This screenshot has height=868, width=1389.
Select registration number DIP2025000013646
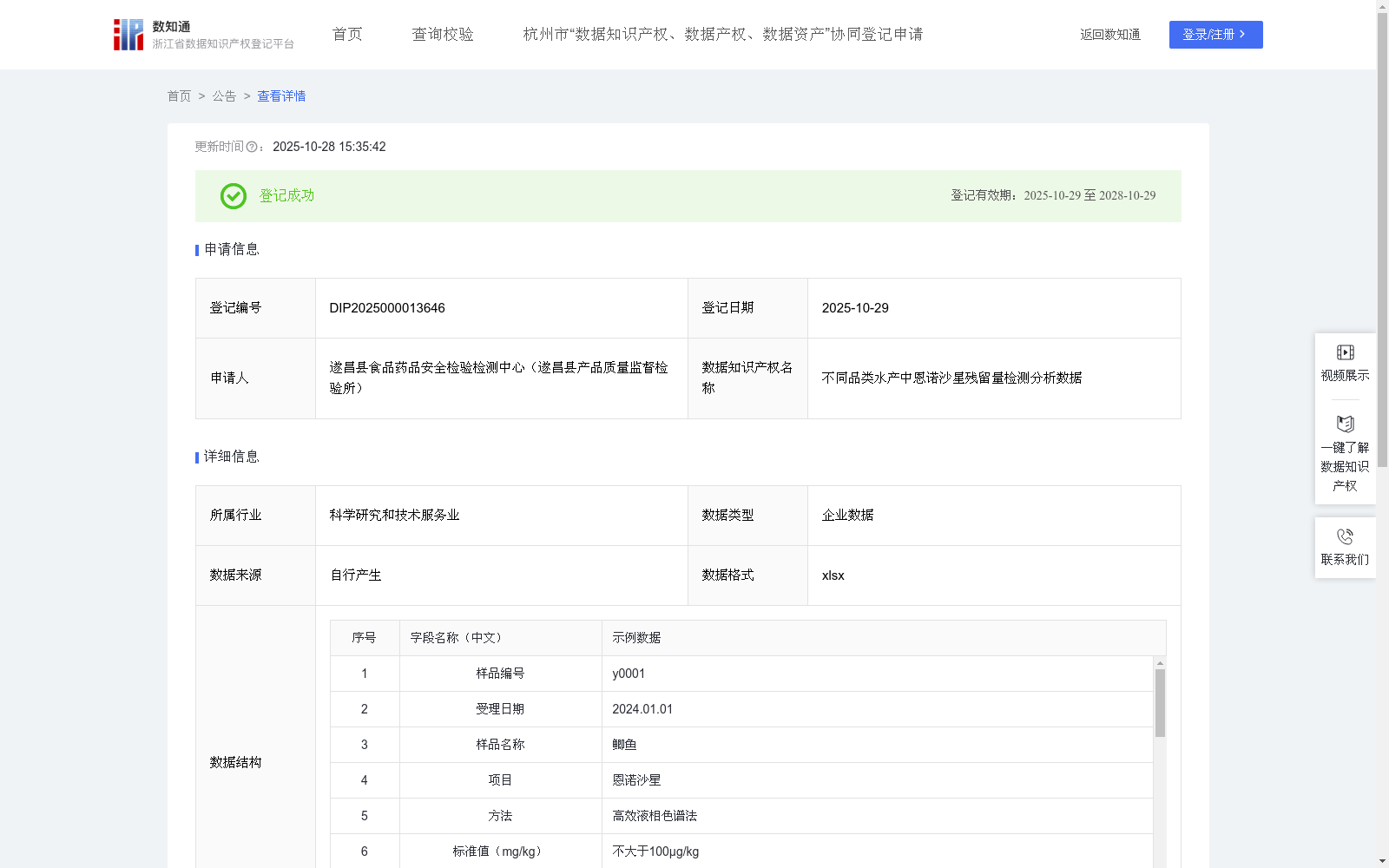pyautogui.click(x=387, y=308)
